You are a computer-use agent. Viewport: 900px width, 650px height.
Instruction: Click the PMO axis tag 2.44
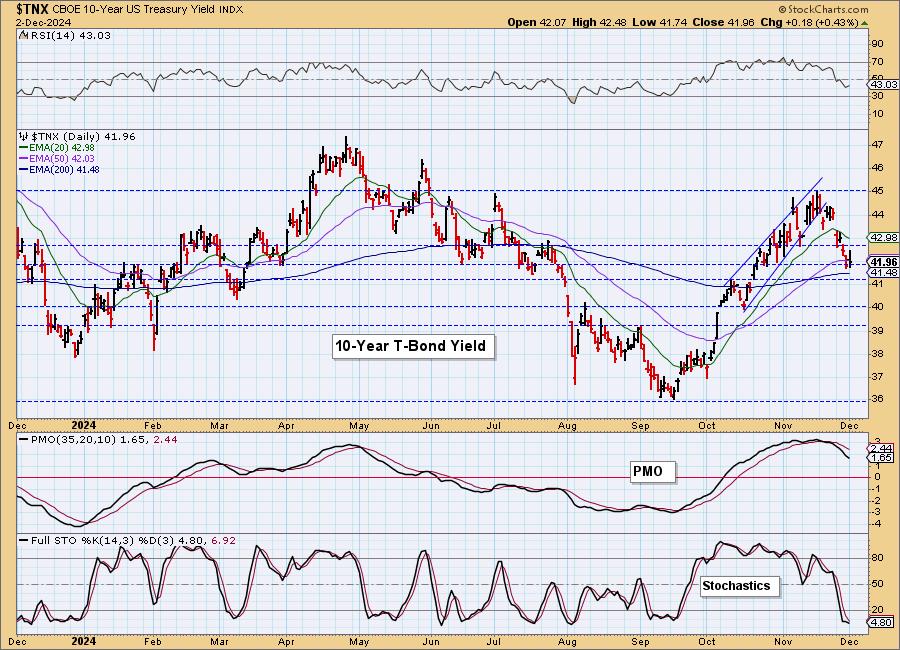click(x=882, y=448)
